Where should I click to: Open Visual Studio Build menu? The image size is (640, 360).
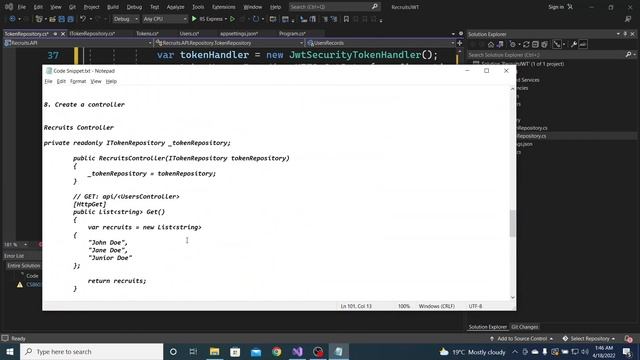tap(113, 7)
